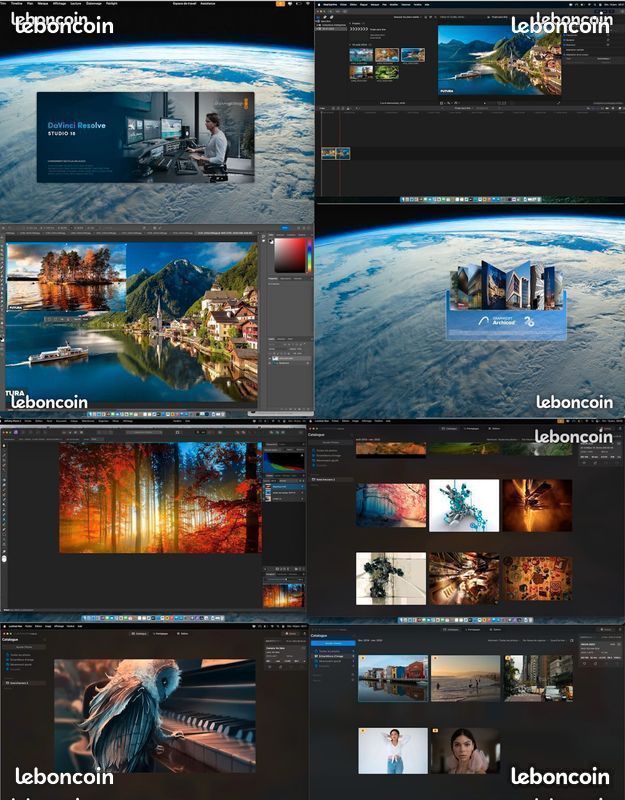Open the black floral abstract on white thumbnail
Viewport: 625px width, 800px height.
(391, 579)
